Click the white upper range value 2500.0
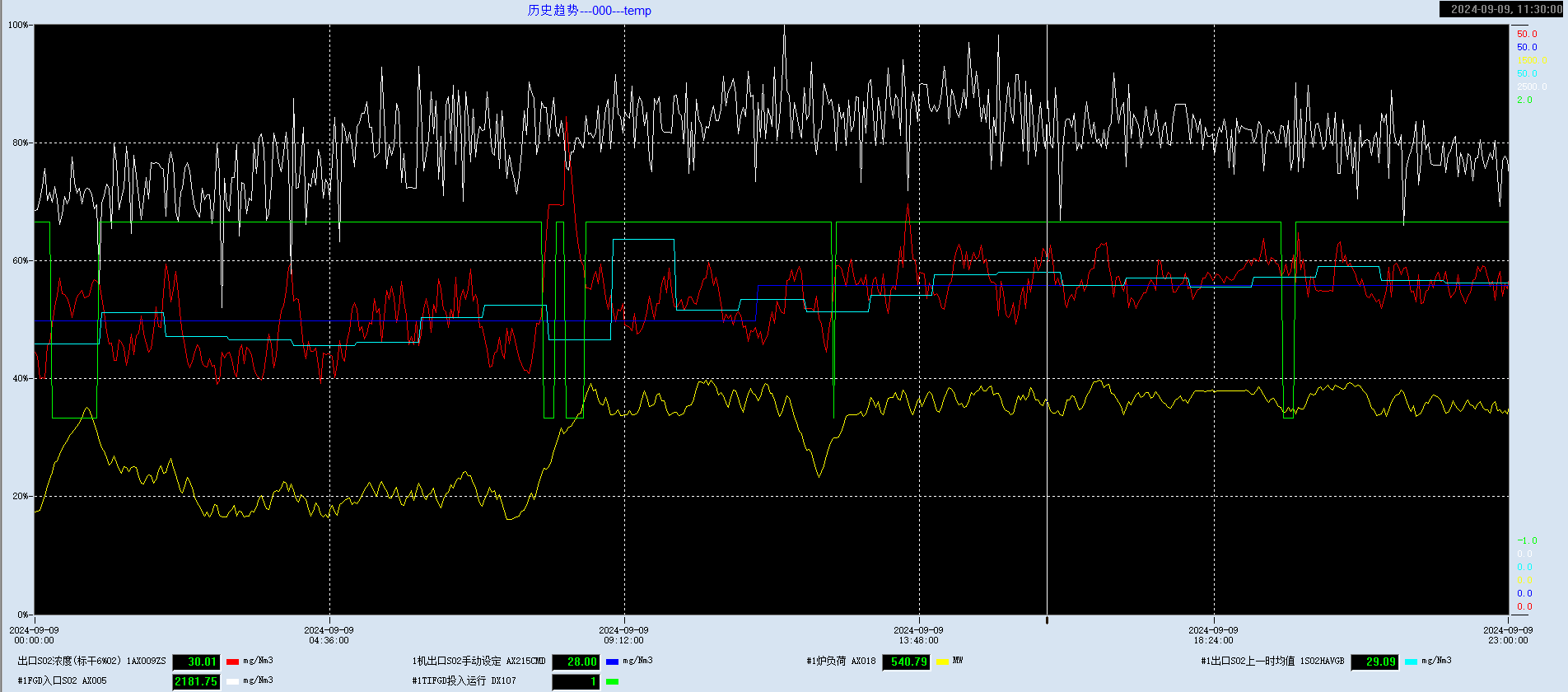This screenshot has width=1568, height=692. 1532,87
